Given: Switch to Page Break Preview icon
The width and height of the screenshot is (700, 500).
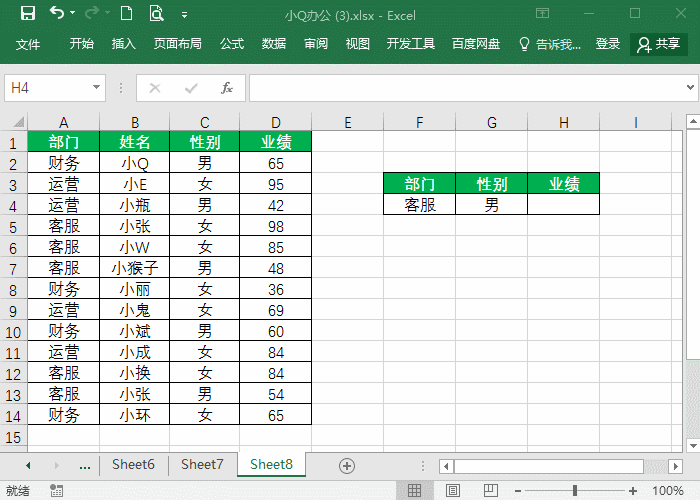Looking at the screenshot, I should coord(491,490).
